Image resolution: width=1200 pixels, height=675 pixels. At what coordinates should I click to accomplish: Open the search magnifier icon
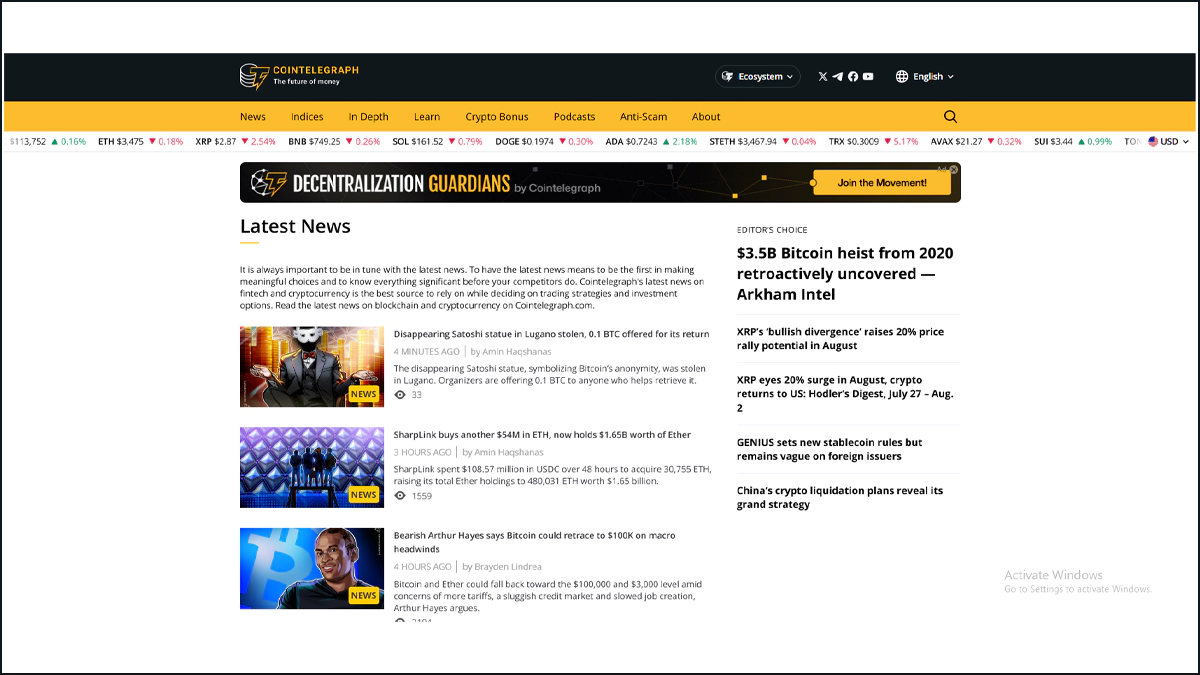(950, 116)
